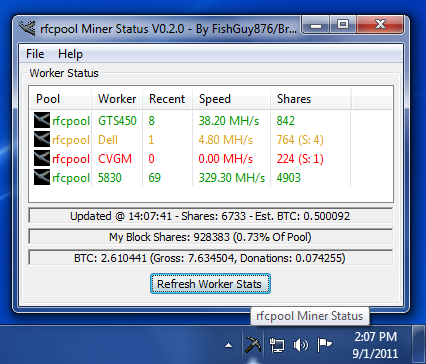Open the File menu
The width and height of the screenshot is (426, 364).
coord(35,54)
